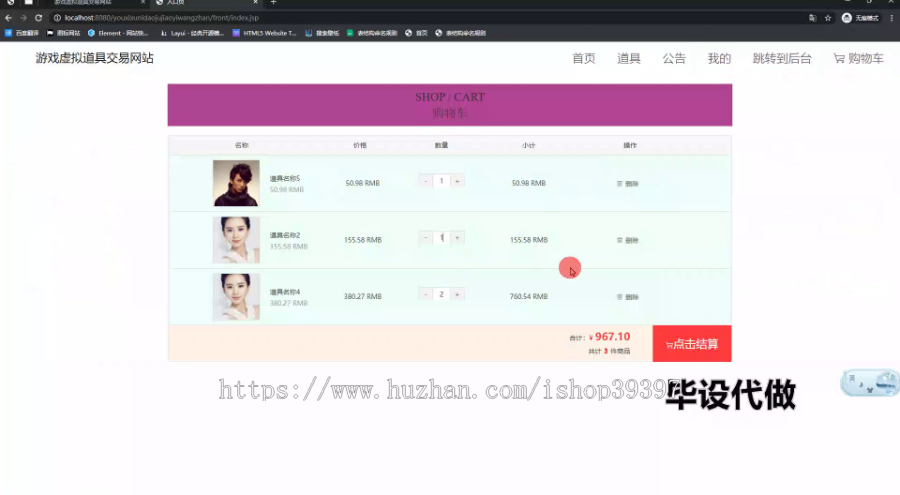Increase quantity for 道具名称2
900x495 pixels.
(457, 238)
